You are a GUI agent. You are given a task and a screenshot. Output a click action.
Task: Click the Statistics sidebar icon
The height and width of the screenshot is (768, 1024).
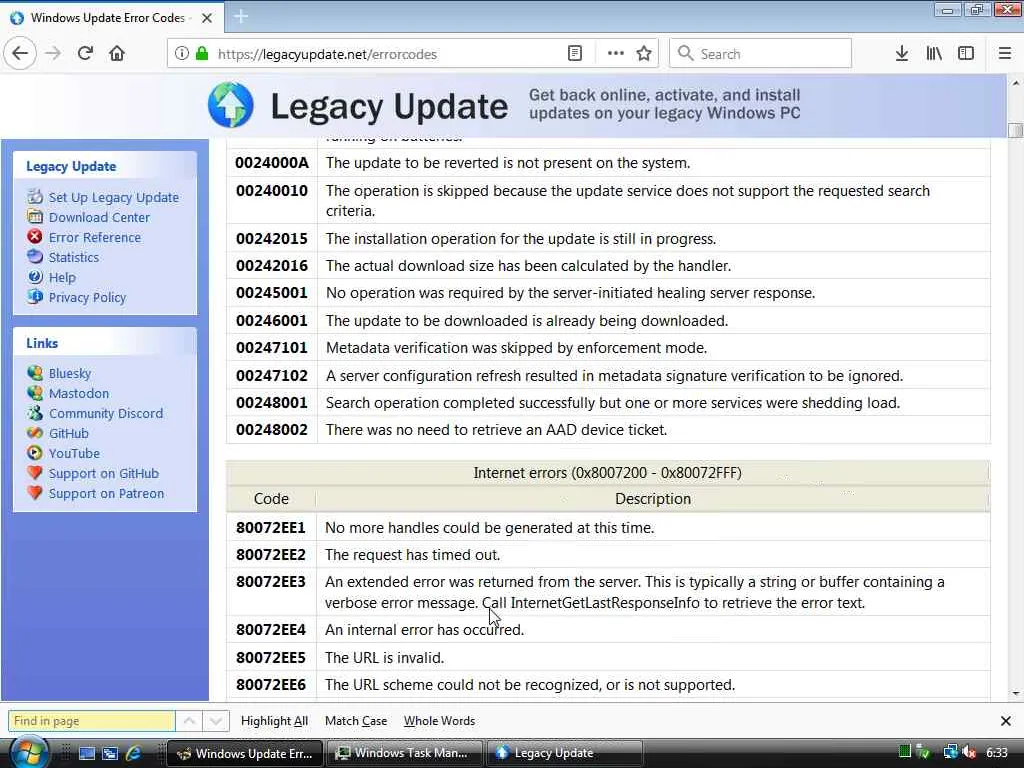point(35,257)
